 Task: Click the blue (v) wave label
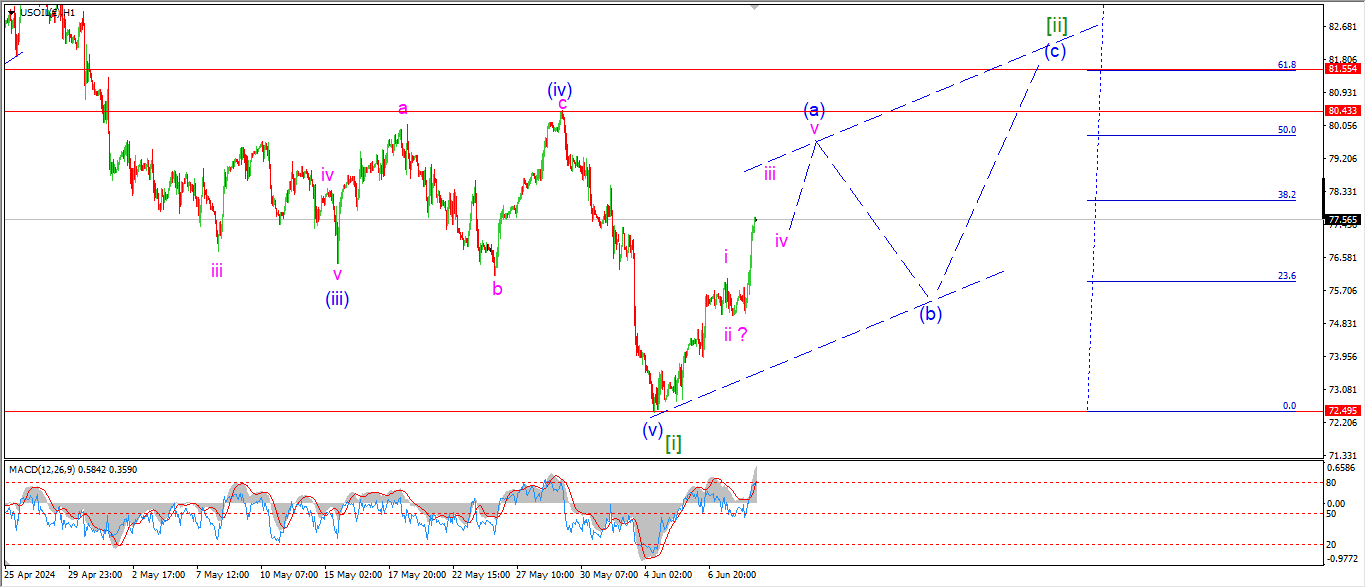pos(652,430)
